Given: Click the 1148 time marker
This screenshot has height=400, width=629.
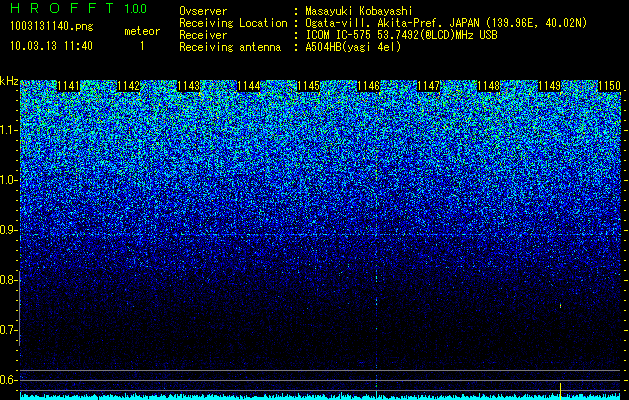Looking at the screenshot, I should point(489,86).
